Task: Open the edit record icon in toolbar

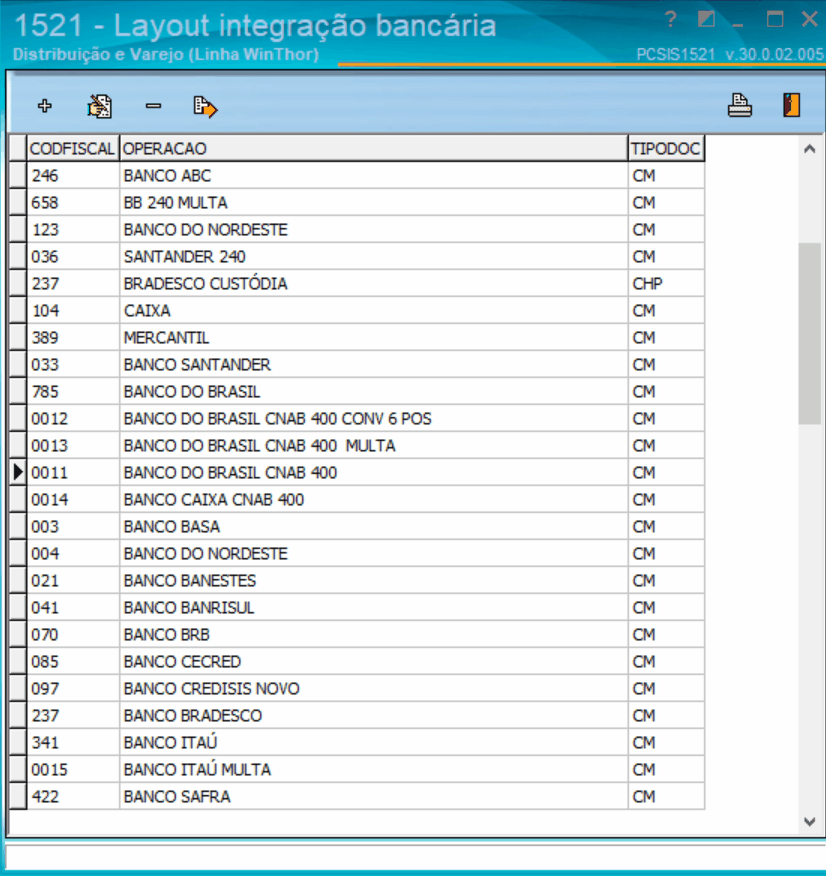Action: (99, 106)
